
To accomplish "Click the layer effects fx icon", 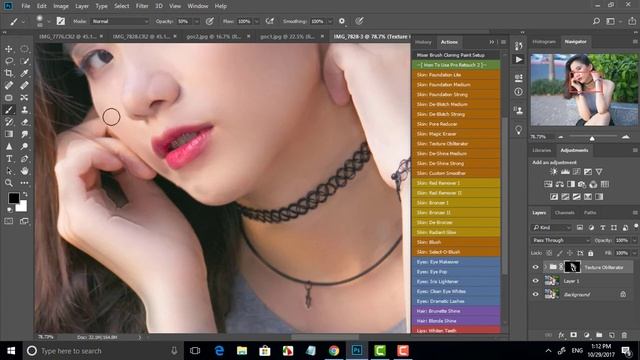I will [x=561, y=335].
